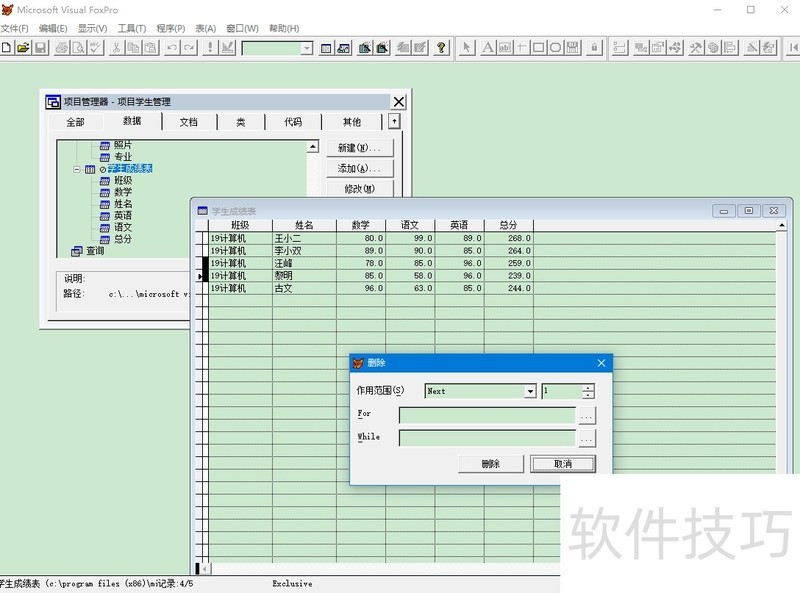Click the Cut scissors icon
800x593 pixels.
click(x=116, y=48)
